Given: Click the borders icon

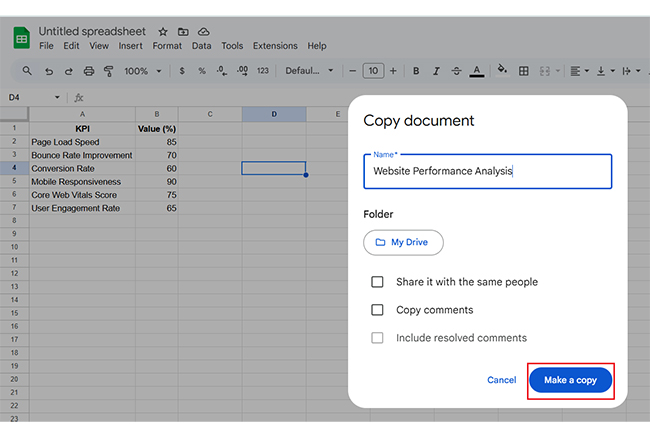Looking at the screenshot, I should 524,71.
